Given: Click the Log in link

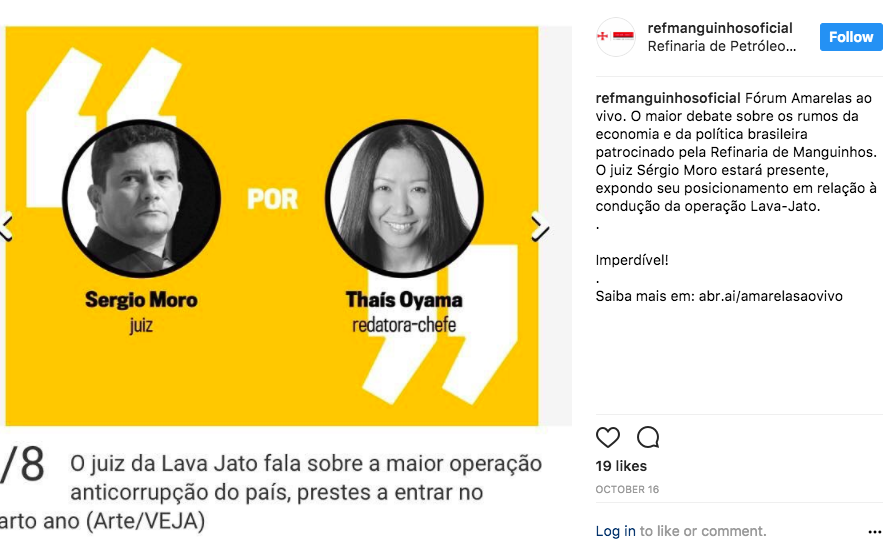Looking at the screenshot, I should tap(615, 531).
